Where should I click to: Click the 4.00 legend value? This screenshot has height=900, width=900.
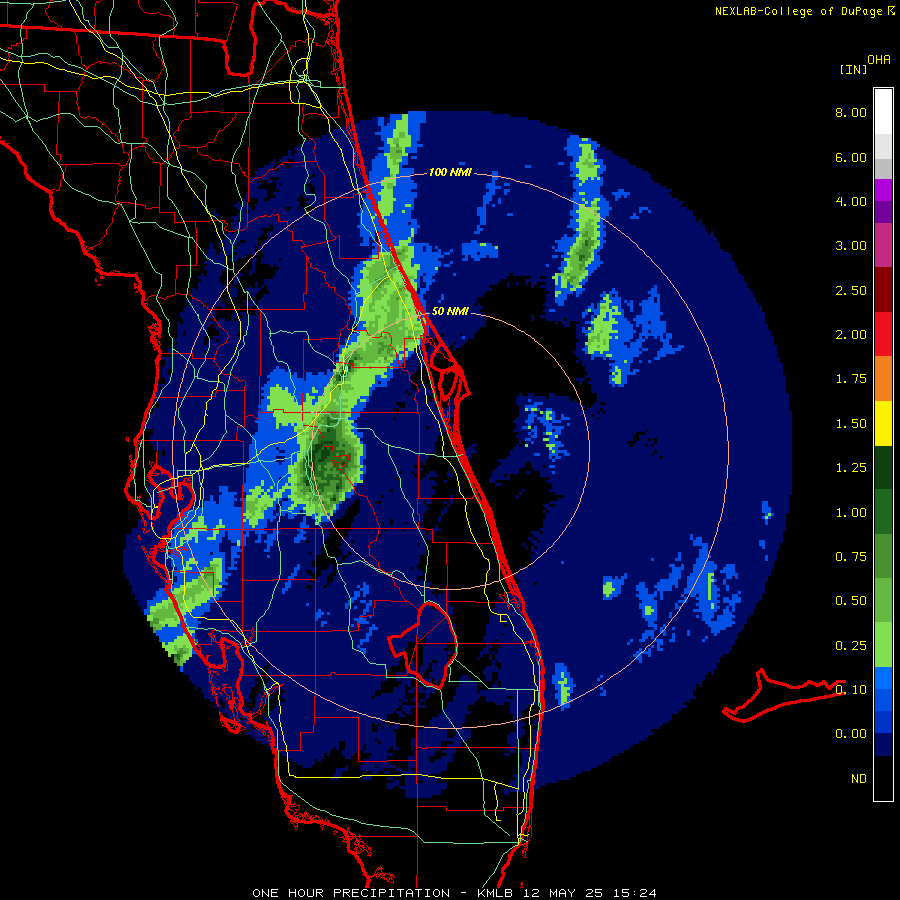coord(851,201)
